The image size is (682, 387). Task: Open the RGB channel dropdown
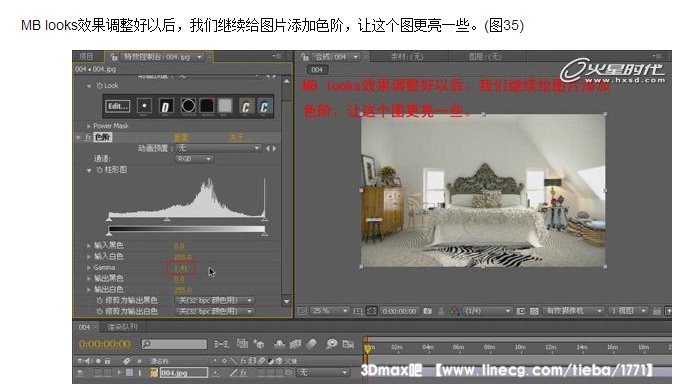(x=194, y=159)
